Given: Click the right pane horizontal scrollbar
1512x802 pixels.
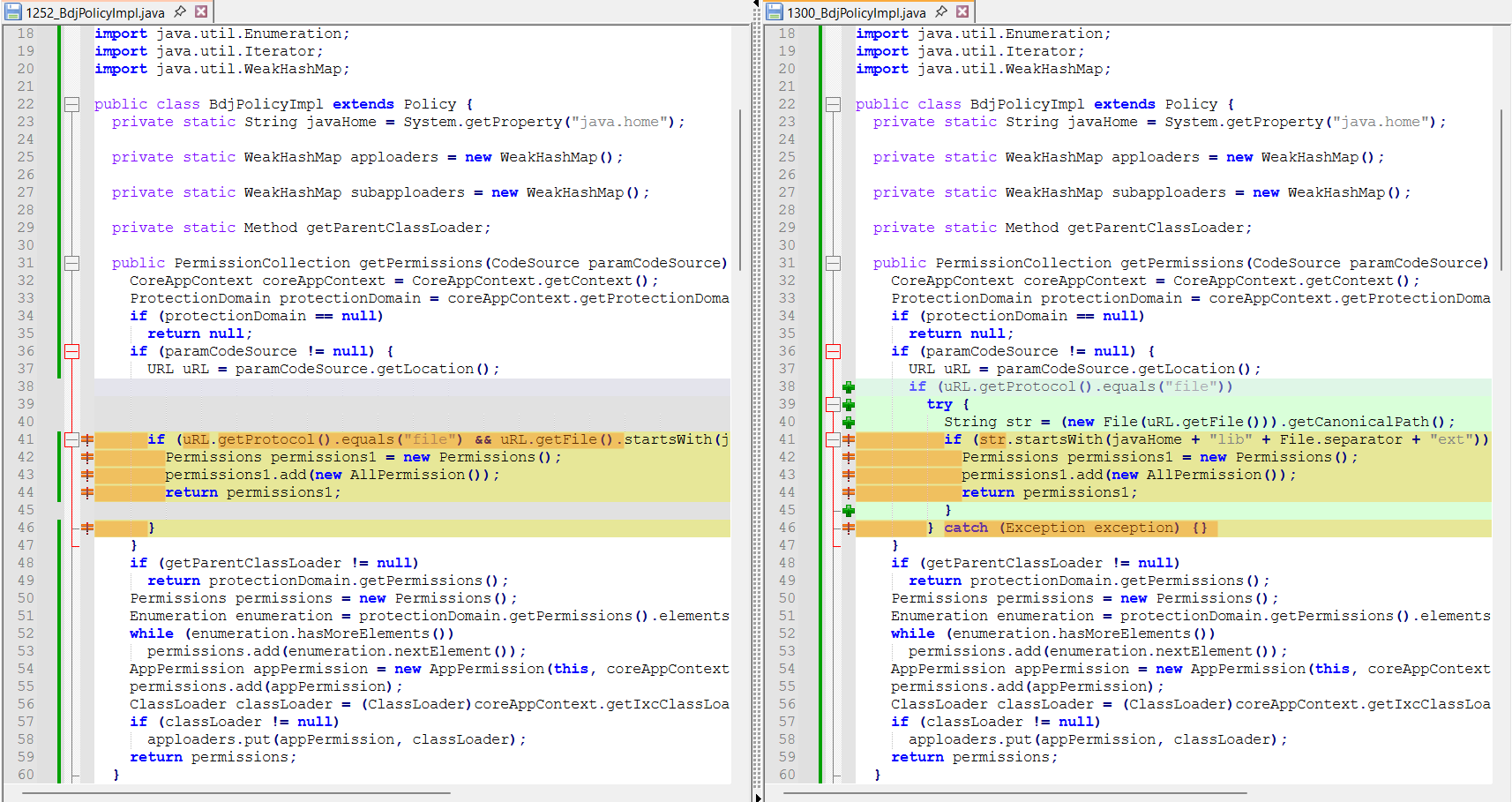Looking at the screenshot, I should (x=1014, y=793).
